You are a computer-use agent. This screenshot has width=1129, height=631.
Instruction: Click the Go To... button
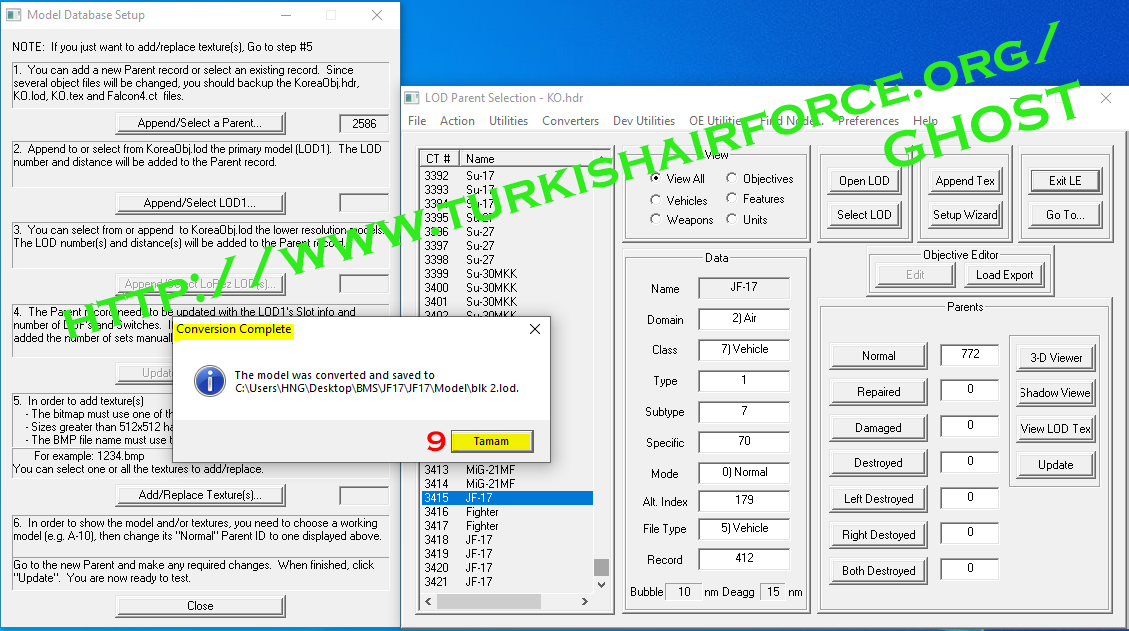pos(1065,215)
